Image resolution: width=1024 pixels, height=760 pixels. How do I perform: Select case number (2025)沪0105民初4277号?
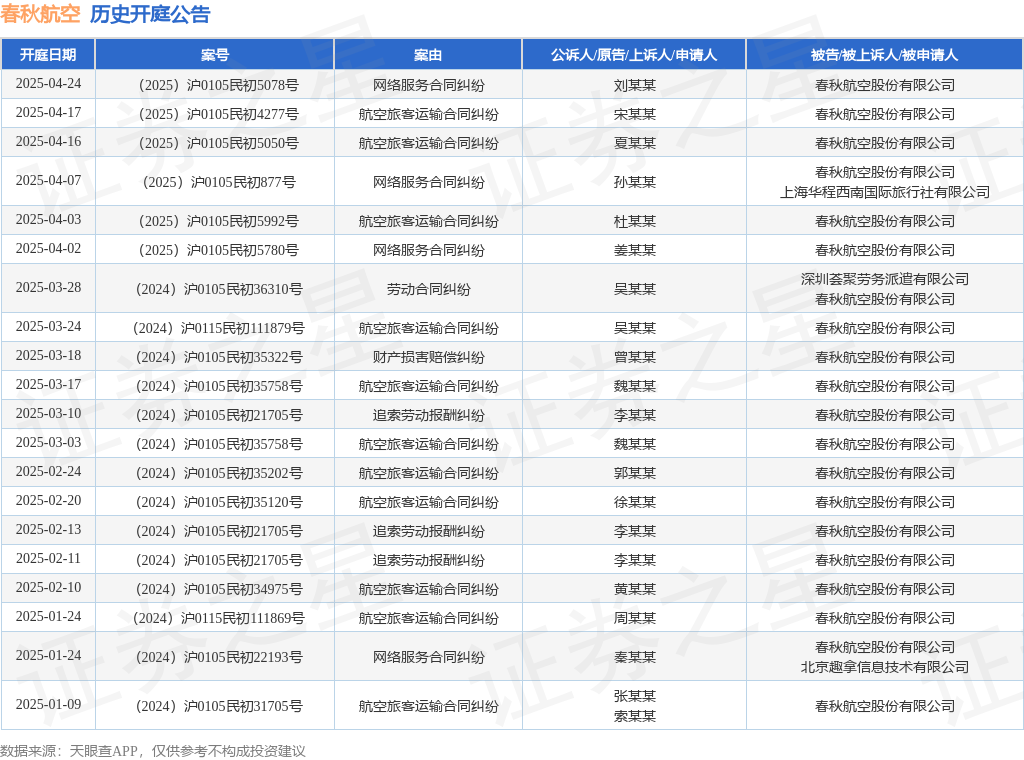point(215,114)
